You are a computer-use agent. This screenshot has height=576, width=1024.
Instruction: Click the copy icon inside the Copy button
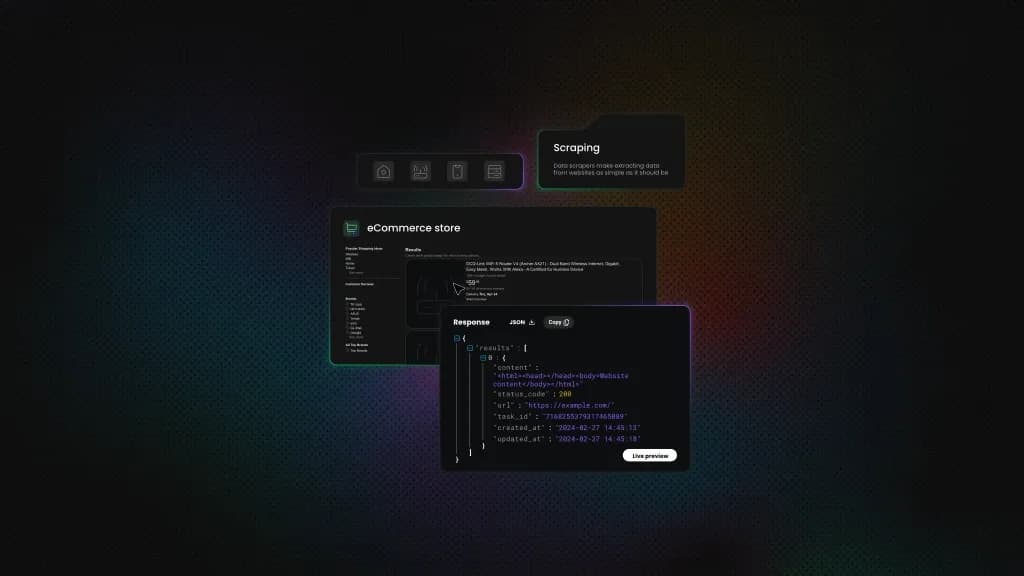[x=566, y=322]
